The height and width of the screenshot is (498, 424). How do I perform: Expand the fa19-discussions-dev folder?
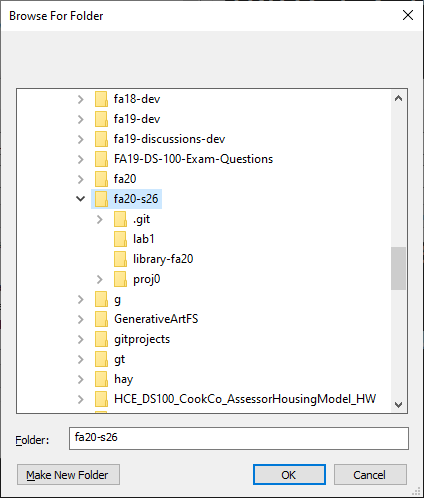coord(80,139)
